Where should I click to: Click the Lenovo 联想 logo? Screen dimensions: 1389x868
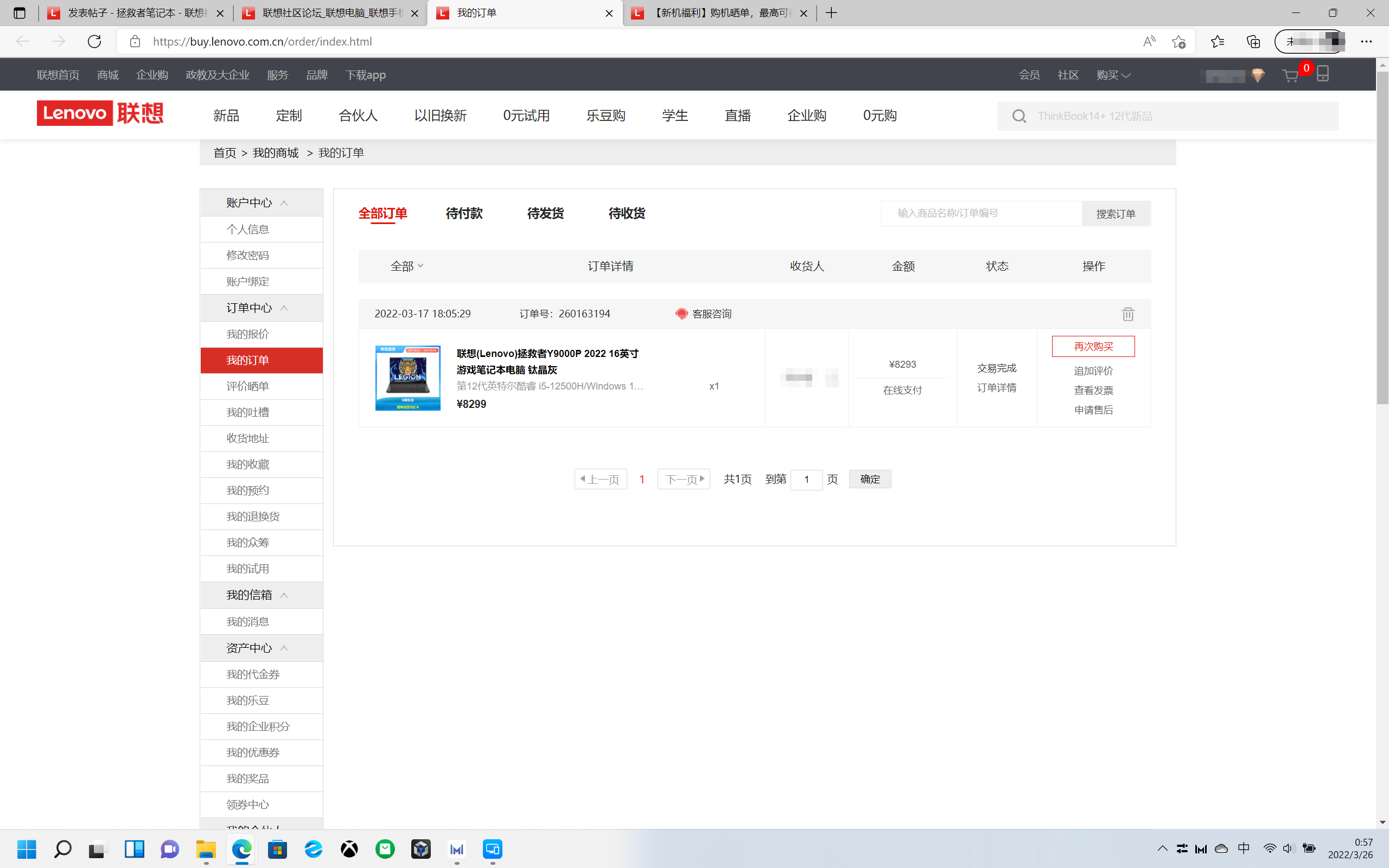tap(100, 113)
